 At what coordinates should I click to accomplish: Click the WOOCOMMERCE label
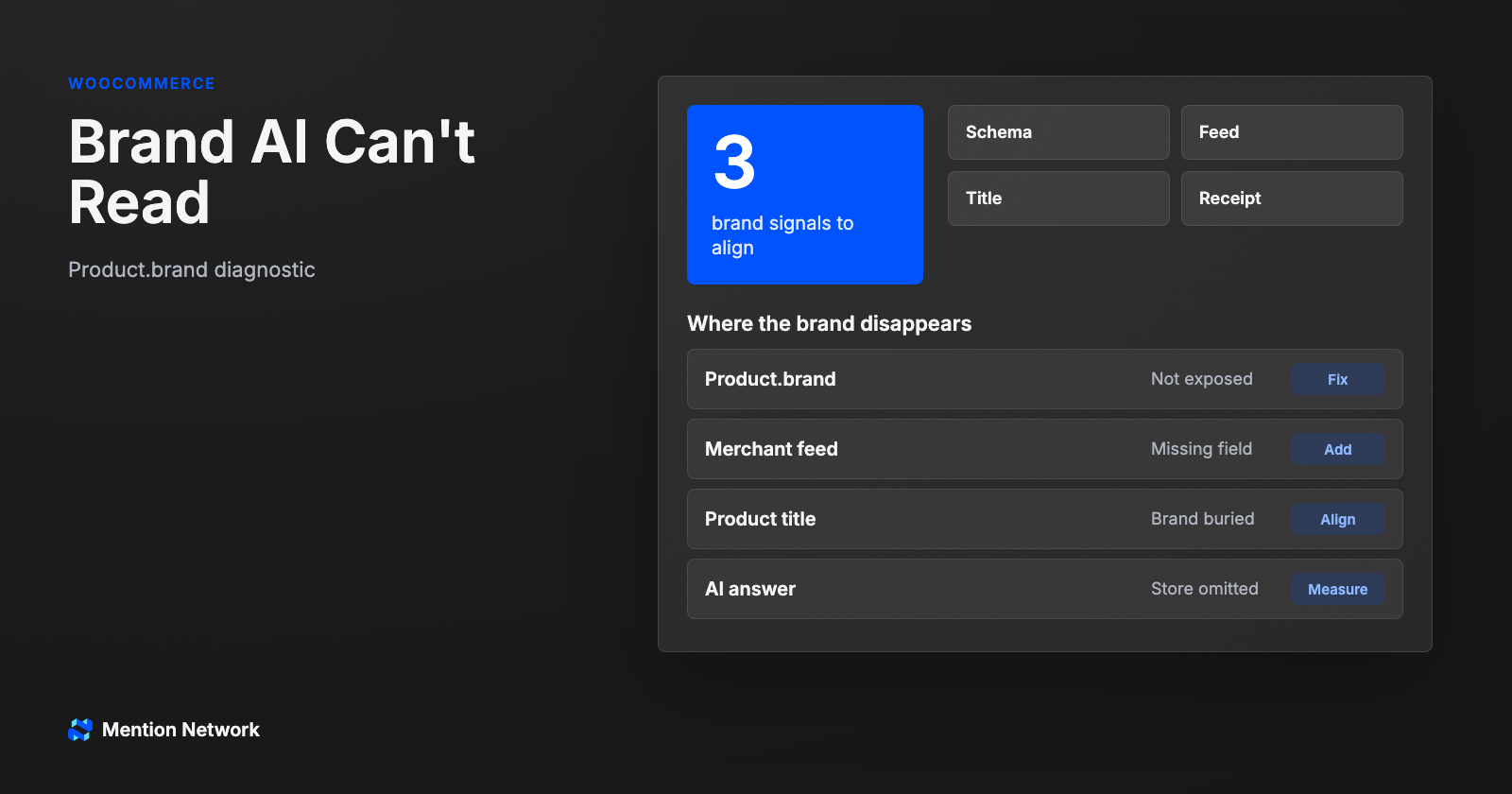[x=142, y=83]
